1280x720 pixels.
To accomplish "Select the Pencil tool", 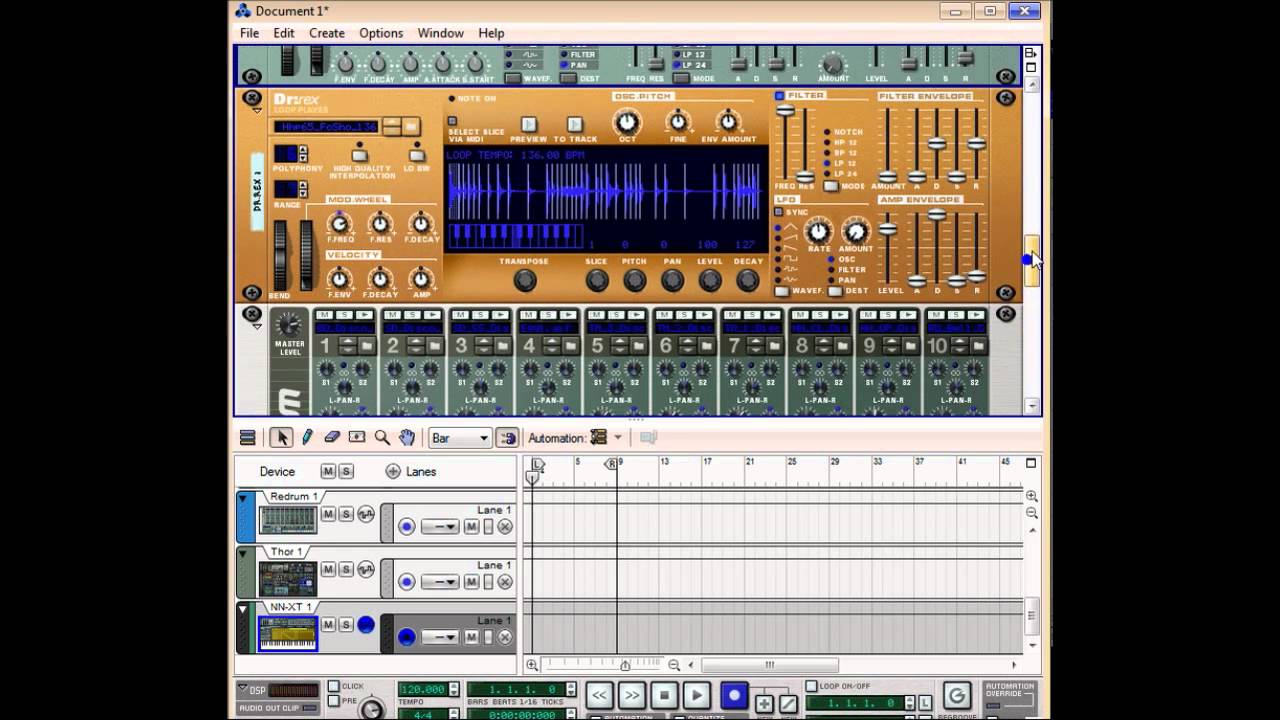I will point(307,437).
